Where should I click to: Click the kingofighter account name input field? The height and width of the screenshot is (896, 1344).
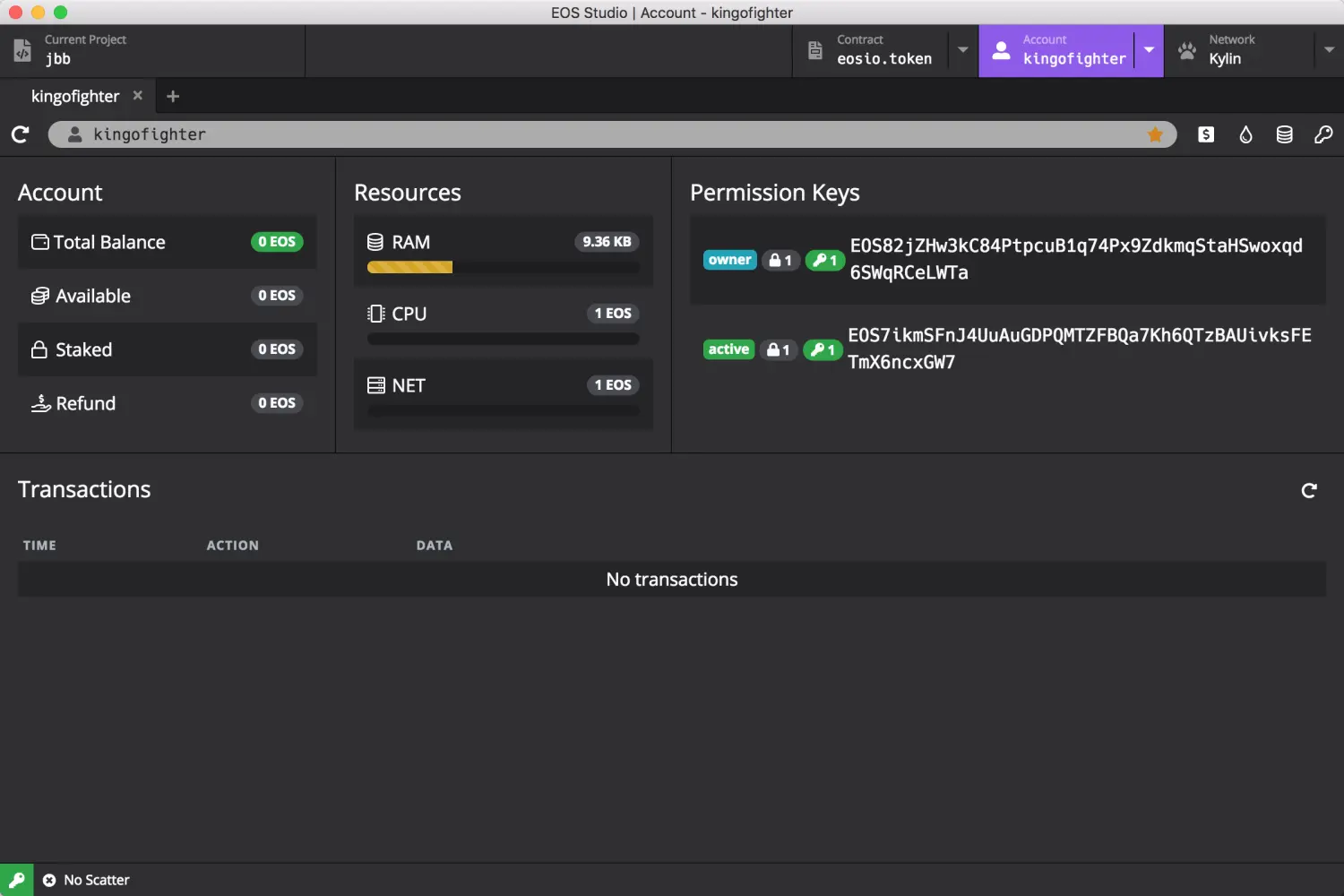click(x=609, y=134)
